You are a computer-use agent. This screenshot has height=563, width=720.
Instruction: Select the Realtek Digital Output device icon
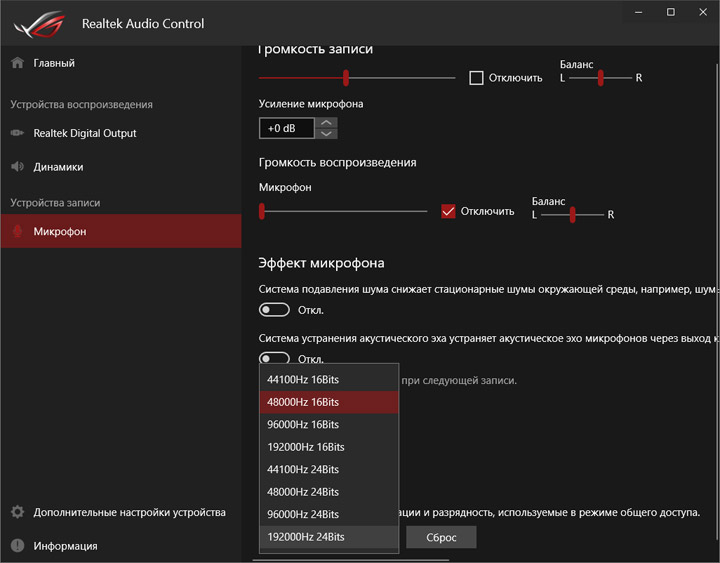(17, 133)
